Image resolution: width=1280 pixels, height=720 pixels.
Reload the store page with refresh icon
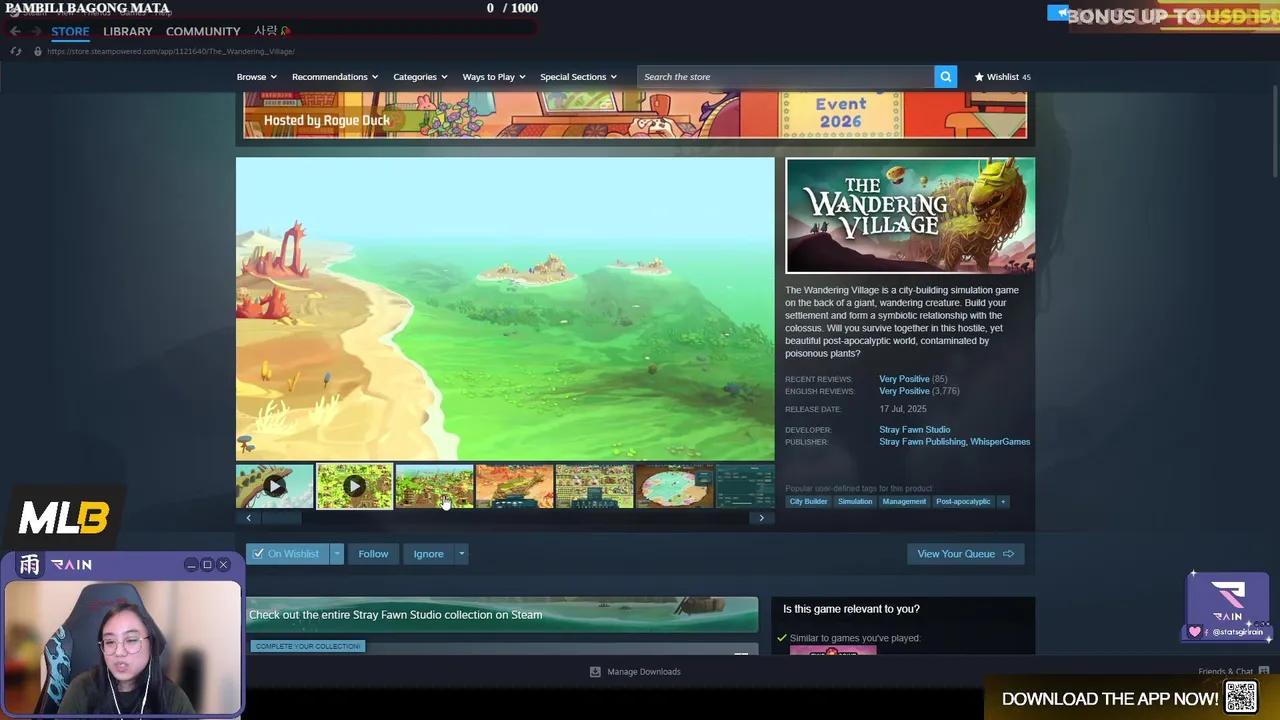point(15,51)
